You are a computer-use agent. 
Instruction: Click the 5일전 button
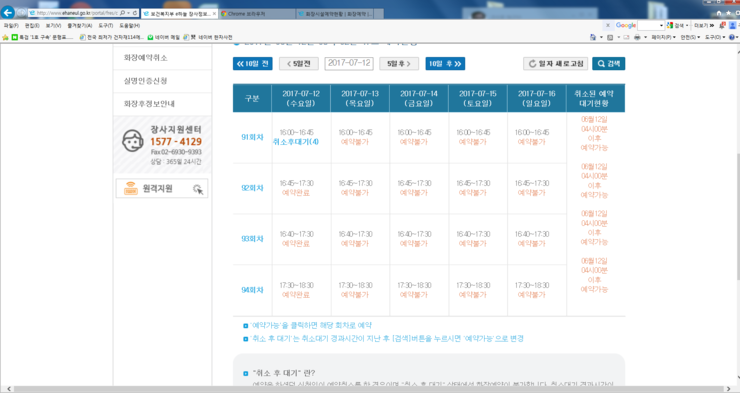(x=299, y=64)
